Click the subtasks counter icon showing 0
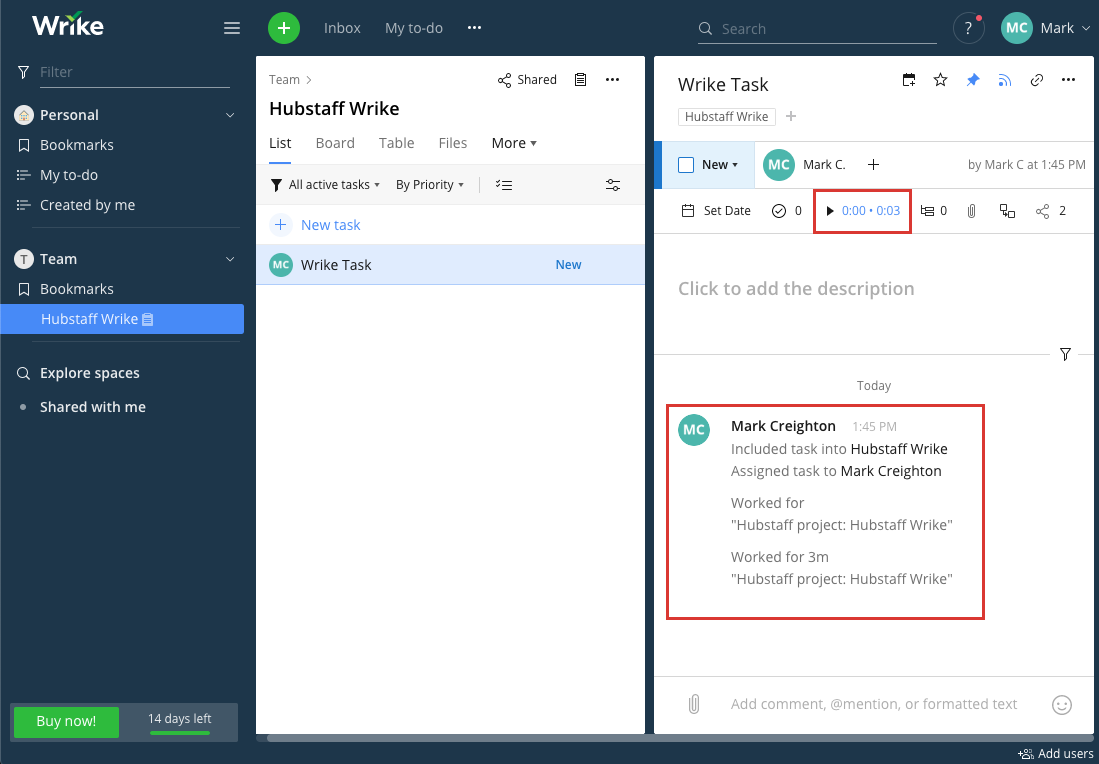This screenshot has width=1099, height=764. [x=934, y=210]
